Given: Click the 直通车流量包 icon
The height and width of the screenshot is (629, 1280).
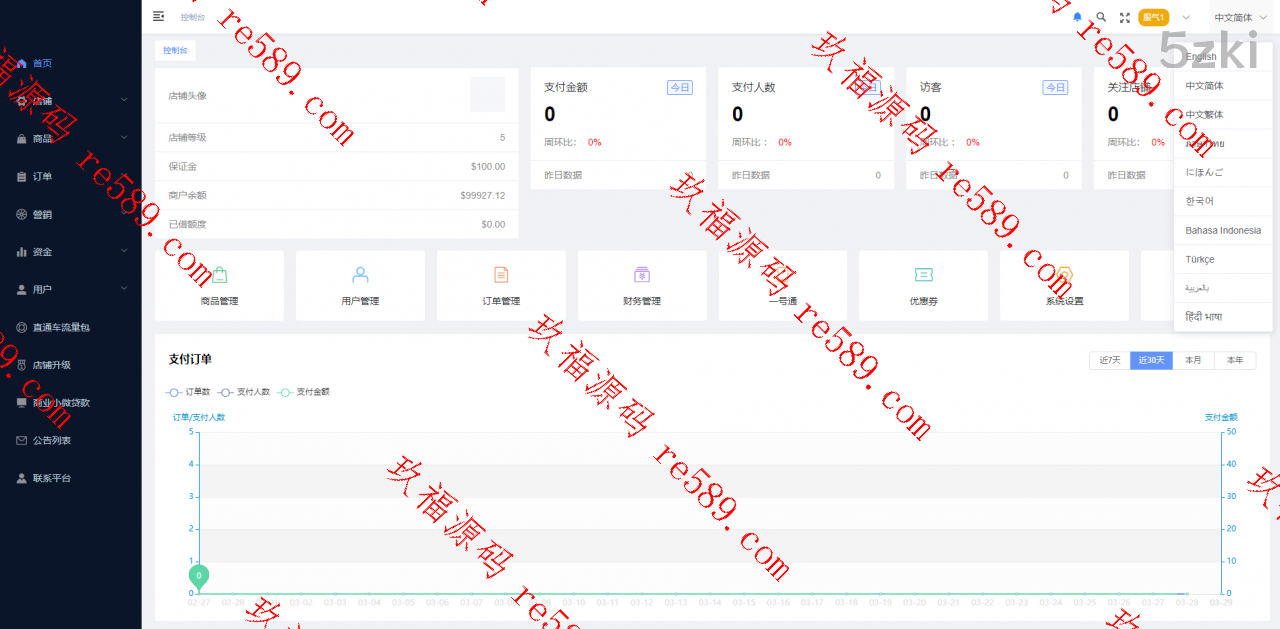Looking at the screenshot, I should 22,327.
